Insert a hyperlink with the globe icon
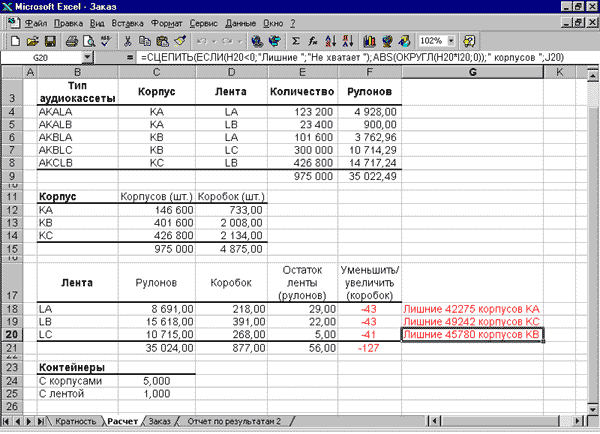The width and height of the screenshot is (600, 434). click(258, 41)
